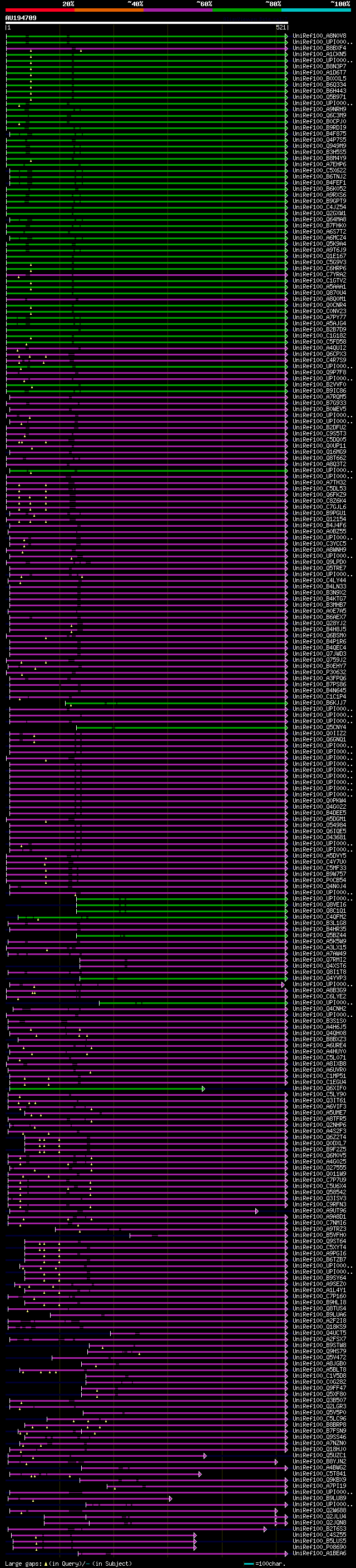Click the label UniRef100_B9SY64
Screen dimensions: 356x1568
click(319, 1278)
